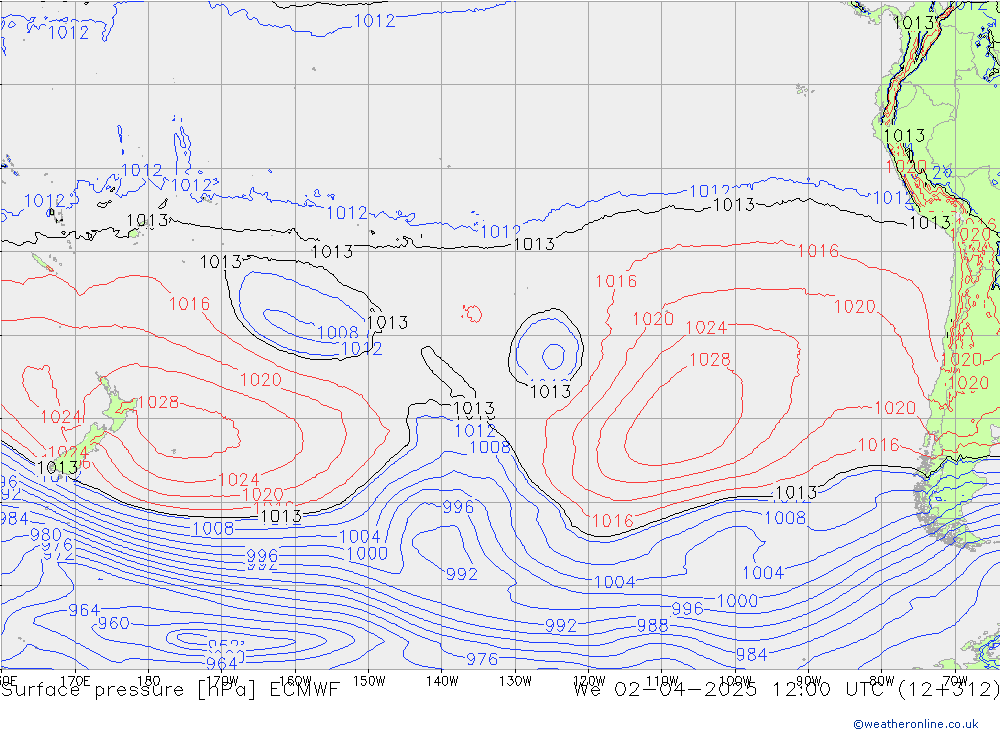Click the blue 992 label below the 996 label
1000x733 pixels.
(x=462, y=574)
